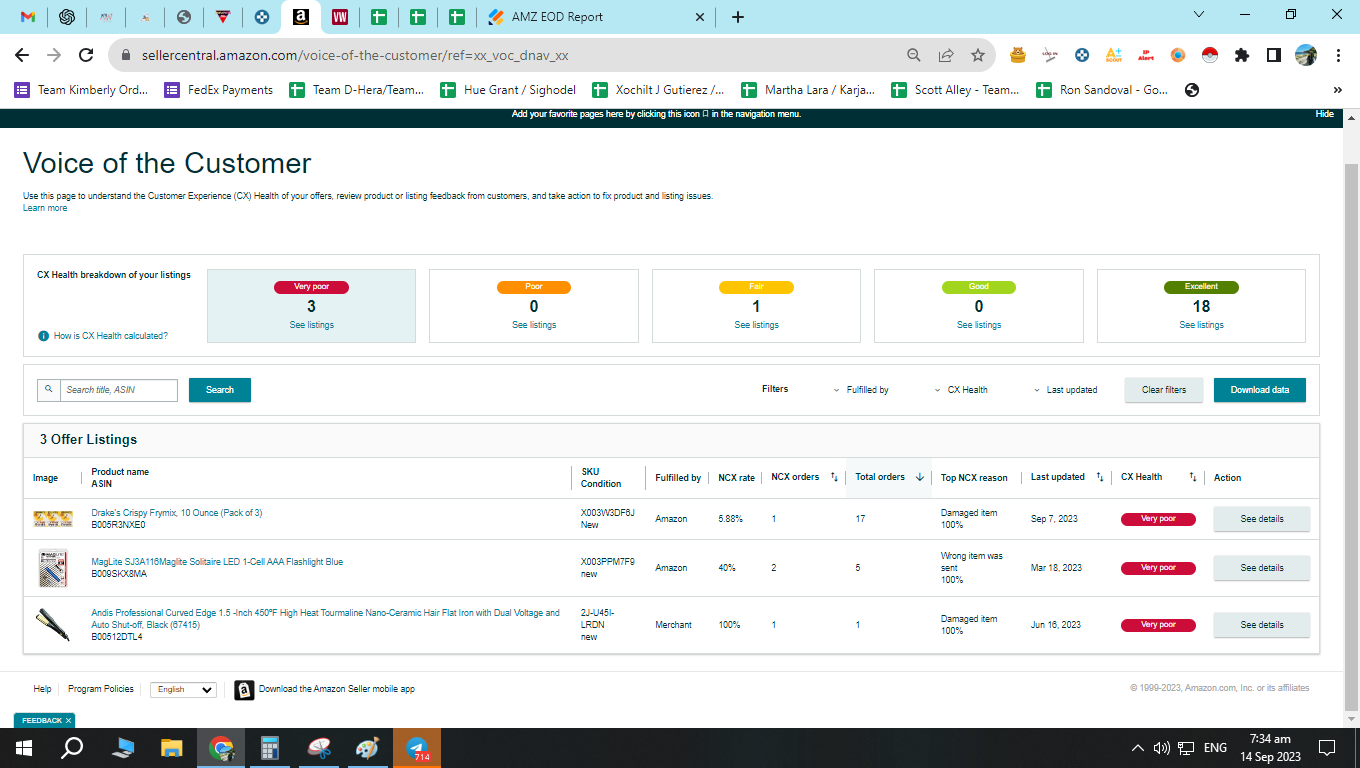The height and width of the screenshot is (768, 1360).
Task: See details for the MagLite flashlight
Action: tap(1262, 568)
